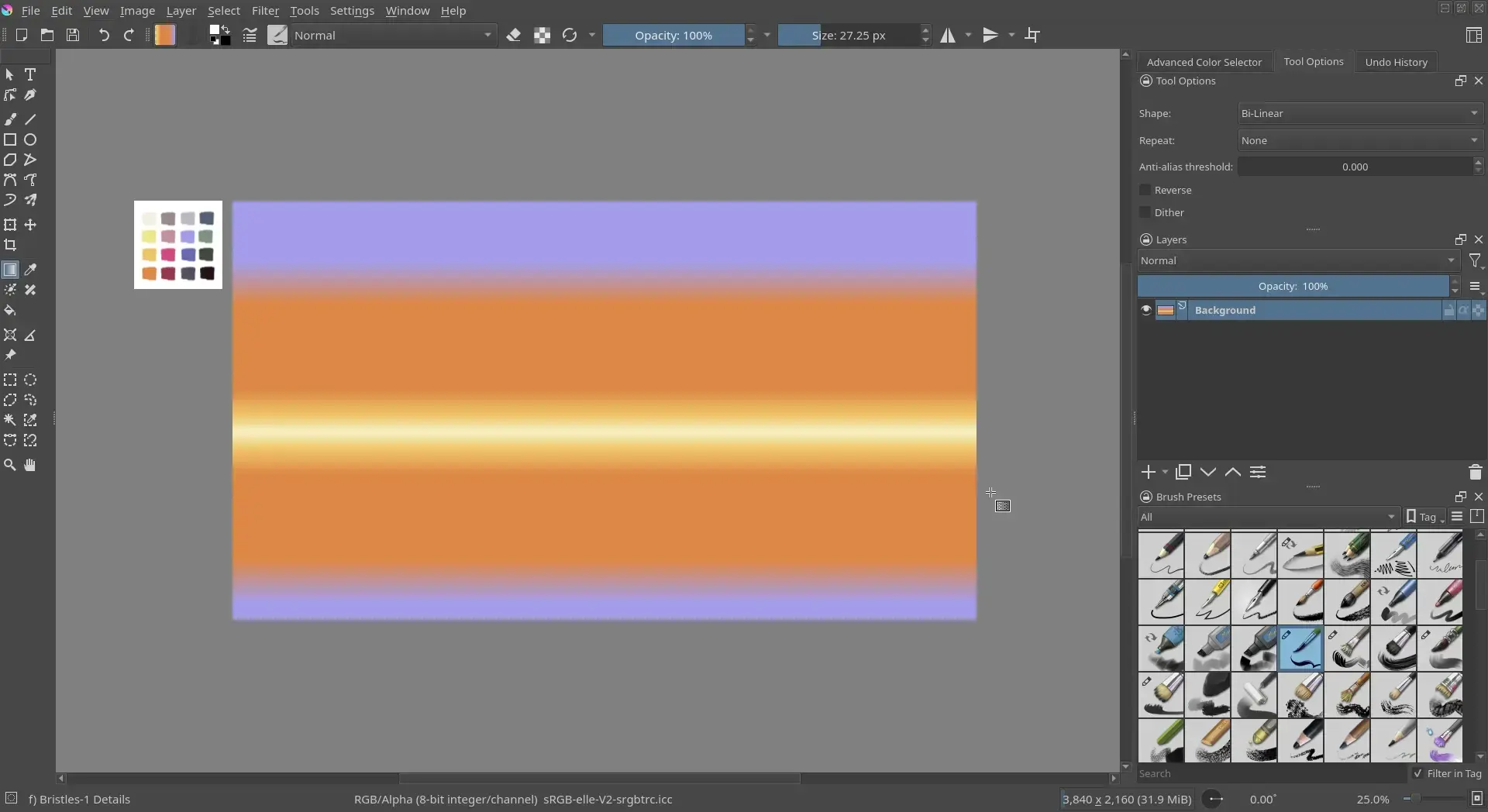
Task: Choose the Move tool
Action: 30,225
